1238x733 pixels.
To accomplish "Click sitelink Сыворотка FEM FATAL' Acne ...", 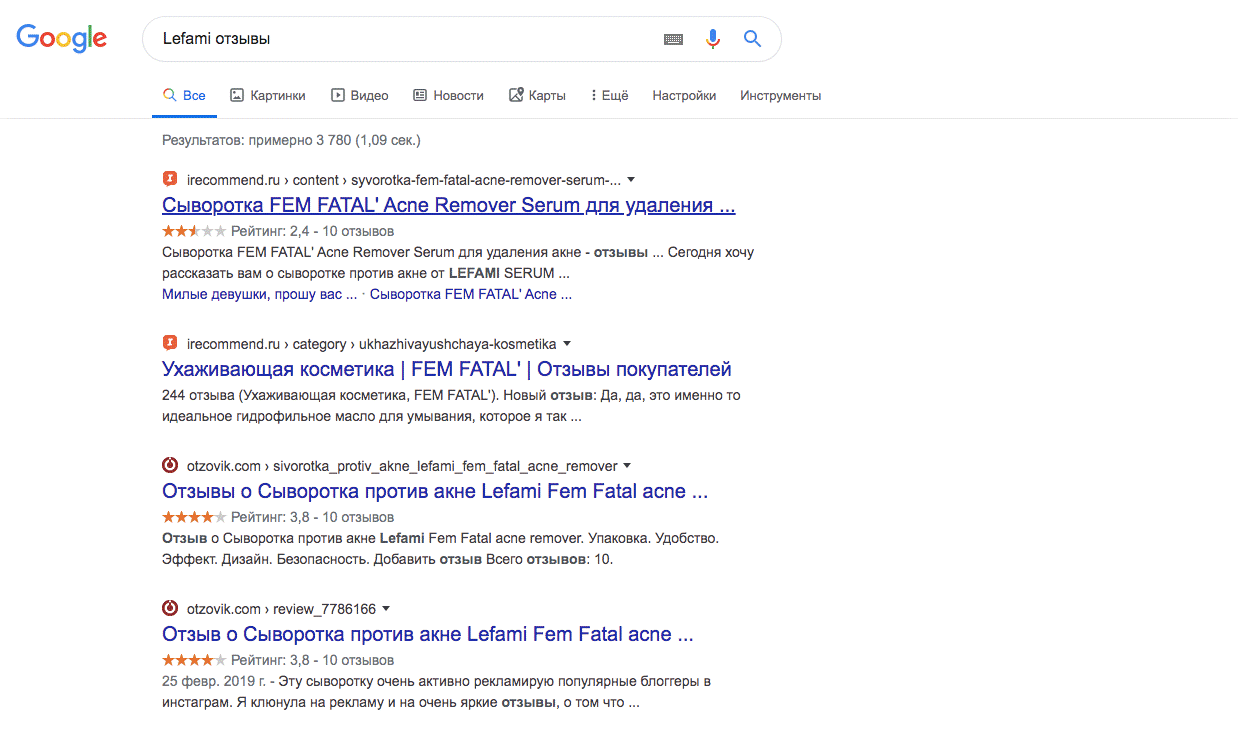I will [x=471, y=295].
